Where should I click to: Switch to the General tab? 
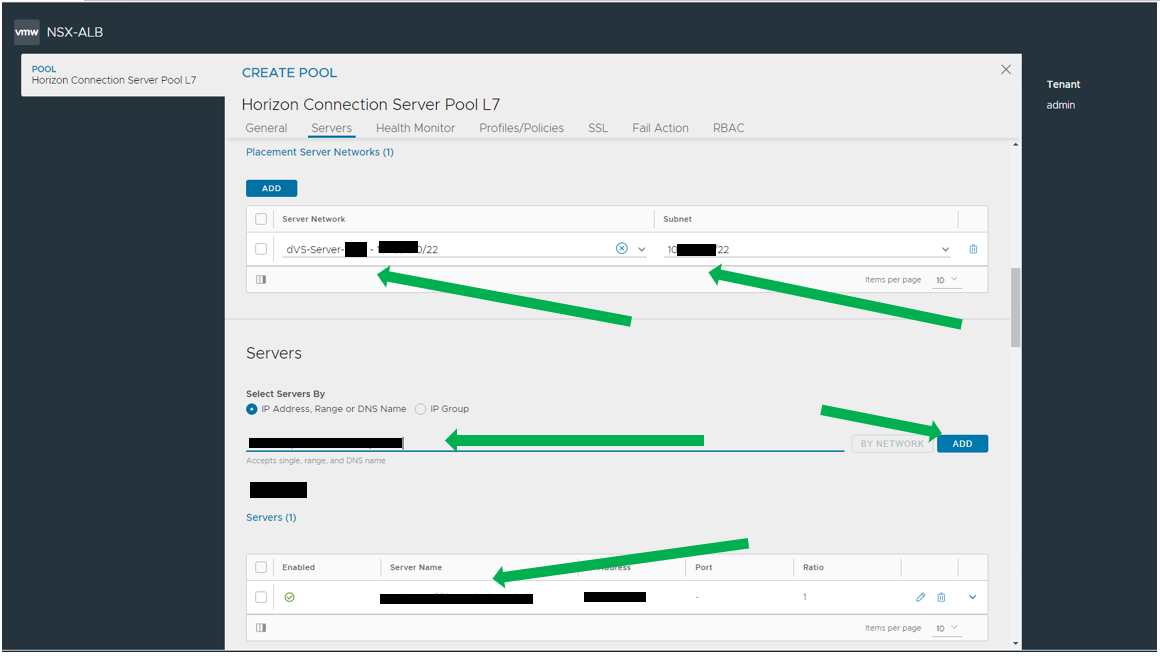coord(266,128)
